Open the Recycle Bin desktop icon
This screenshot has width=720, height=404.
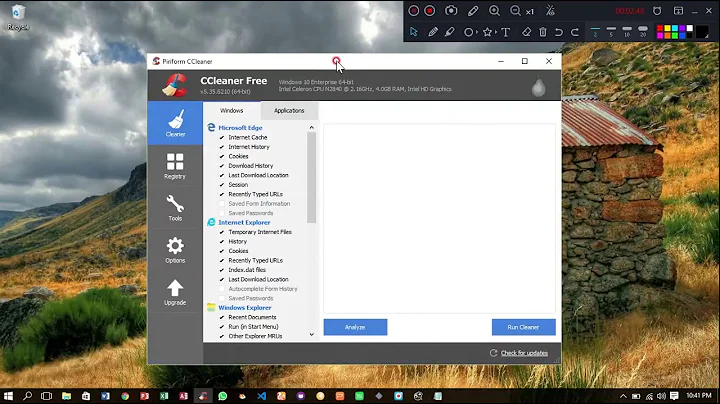pyautogui.click(x=18, y=17)
